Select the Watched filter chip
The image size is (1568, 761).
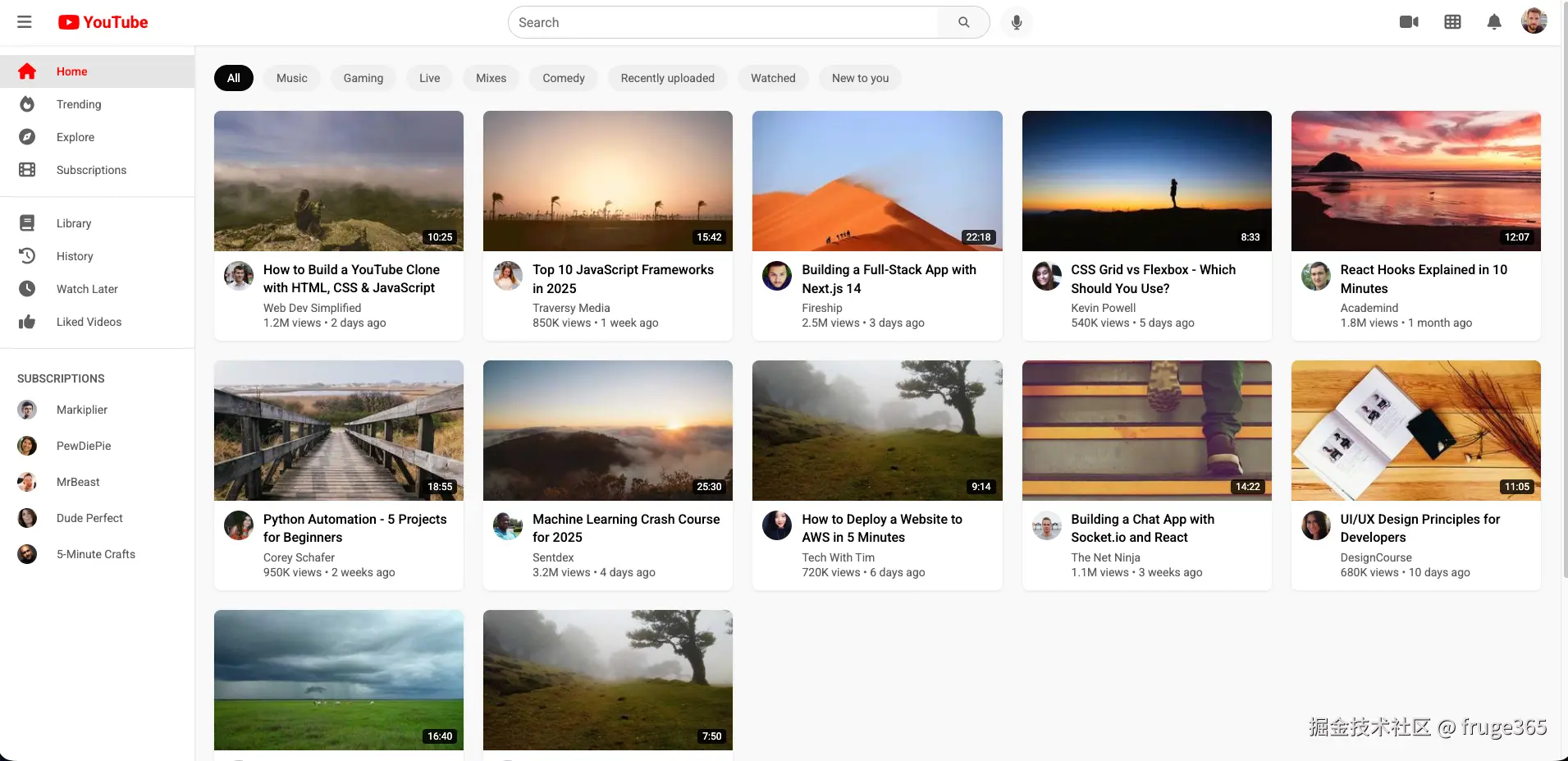(773, 78)
